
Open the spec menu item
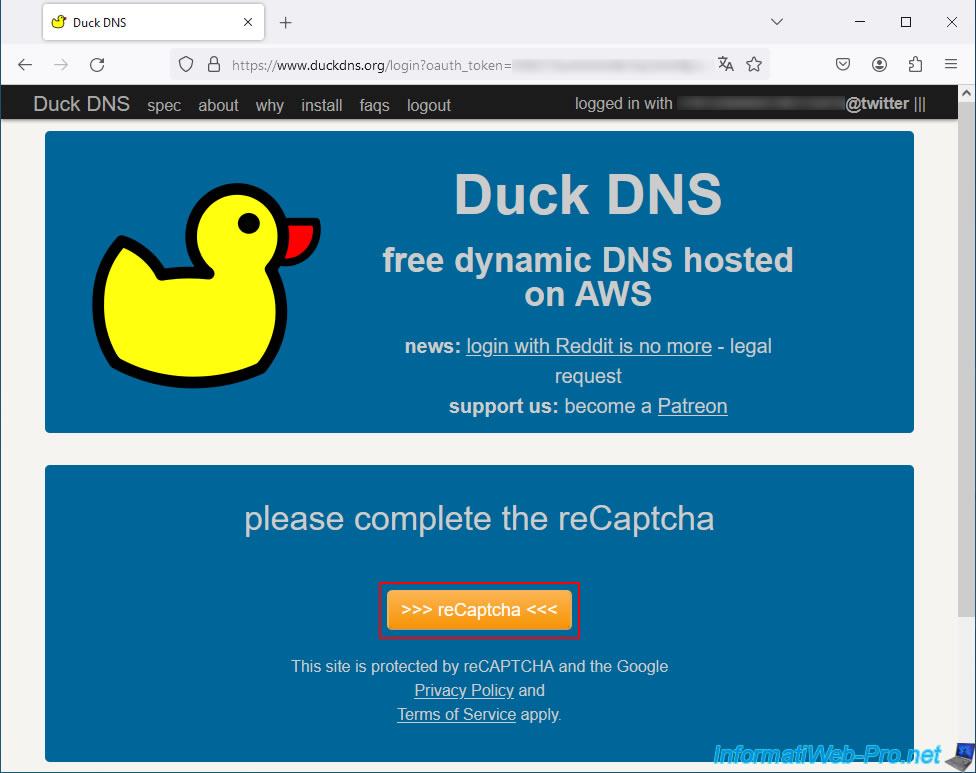[164, 105]
